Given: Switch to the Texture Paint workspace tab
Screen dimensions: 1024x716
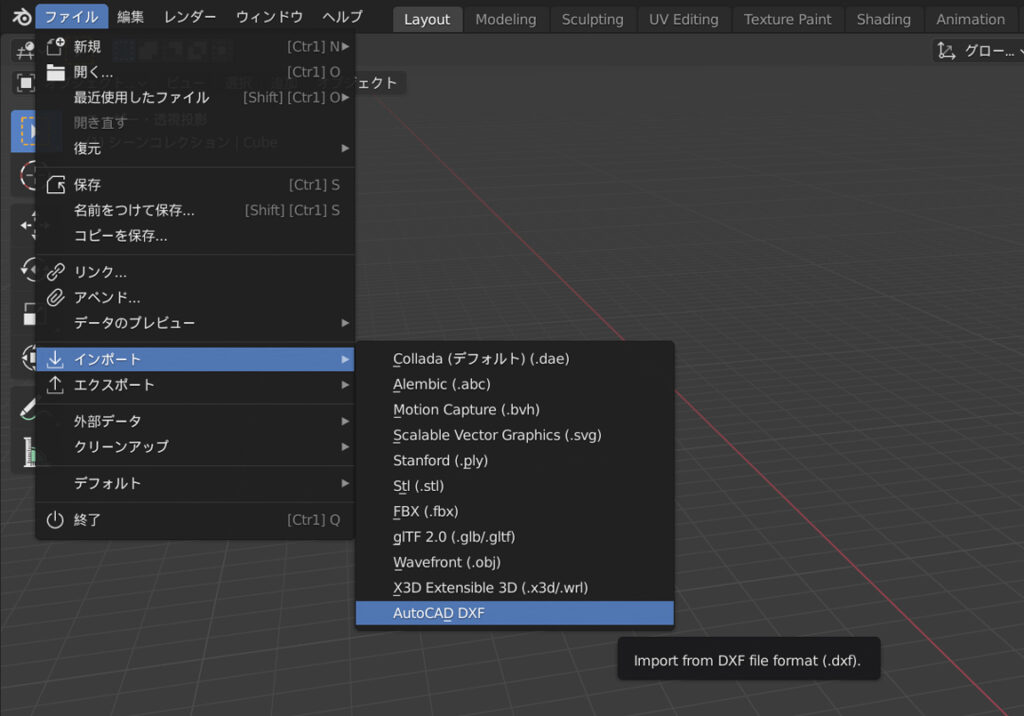Looking at the screenshot, I should click(788, 20).
